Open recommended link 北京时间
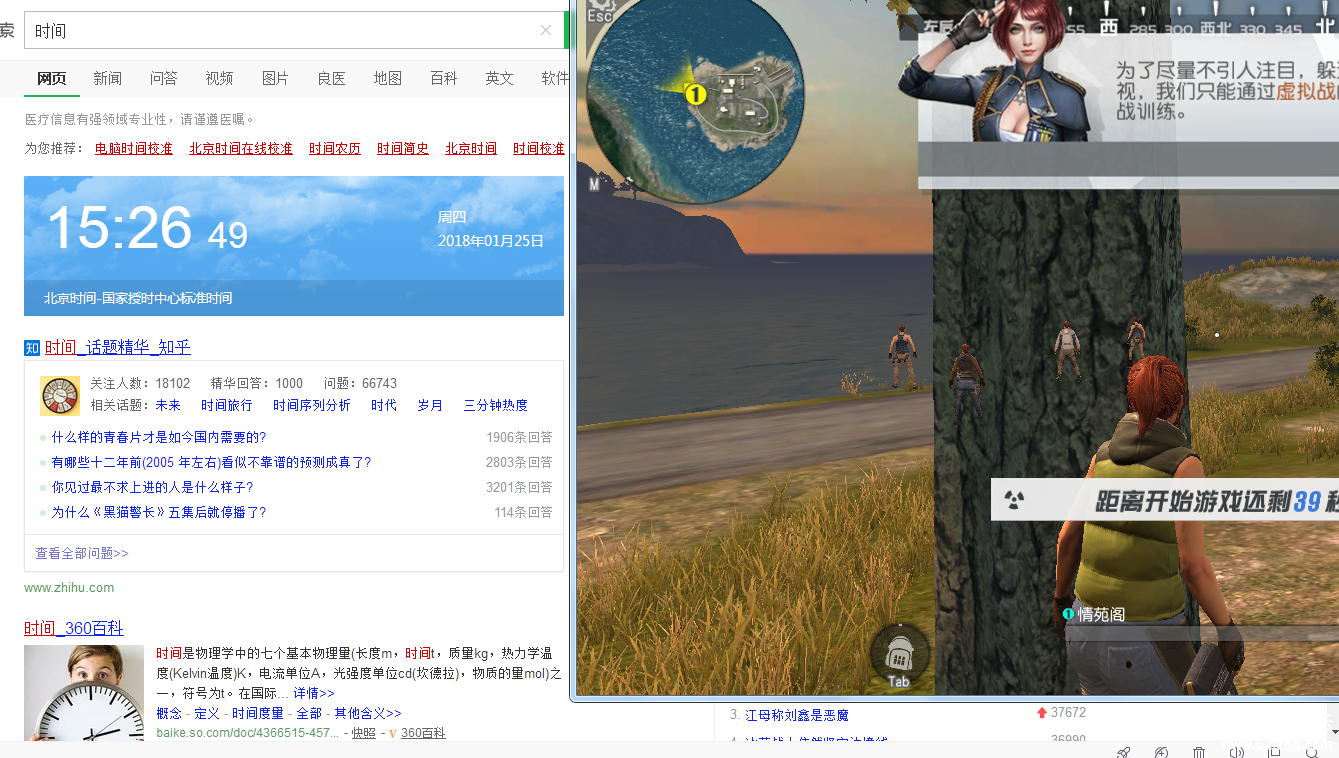Viewport: 1339px width, 758px height. click(471, 148)
